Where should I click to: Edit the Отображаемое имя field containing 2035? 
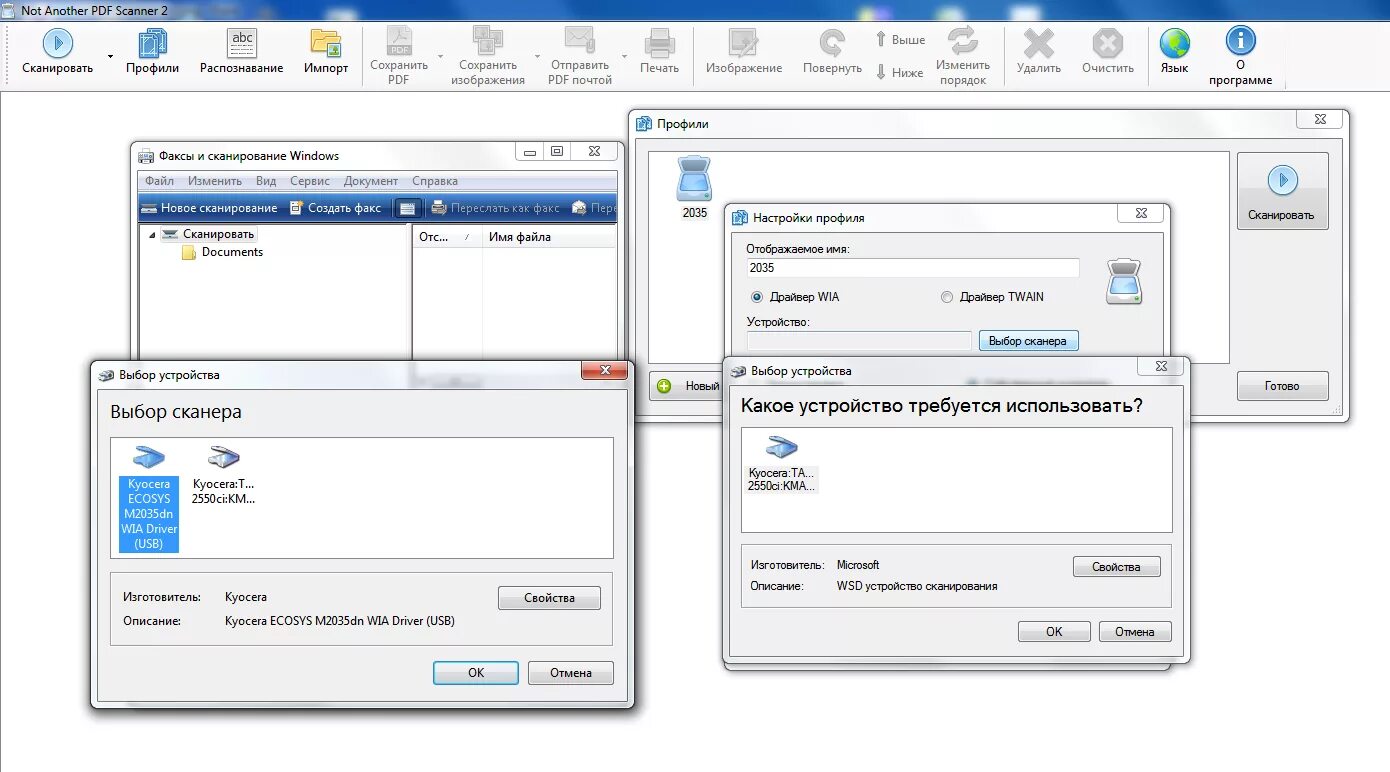(x=913, y=268)
